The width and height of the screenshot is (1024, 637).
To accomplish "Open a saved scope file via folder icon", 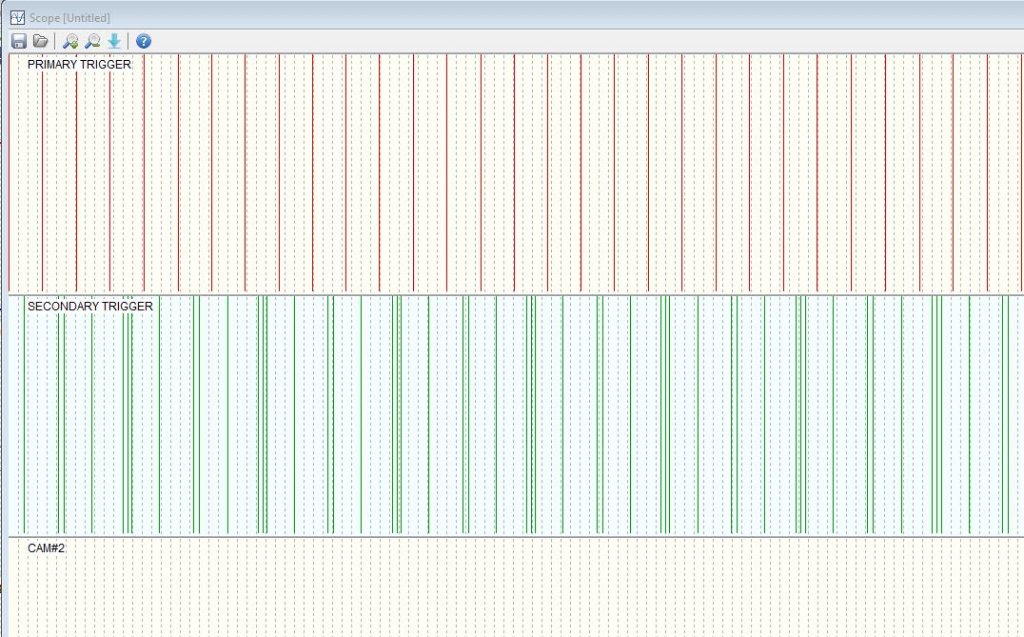I will click(x=41, y=41).
